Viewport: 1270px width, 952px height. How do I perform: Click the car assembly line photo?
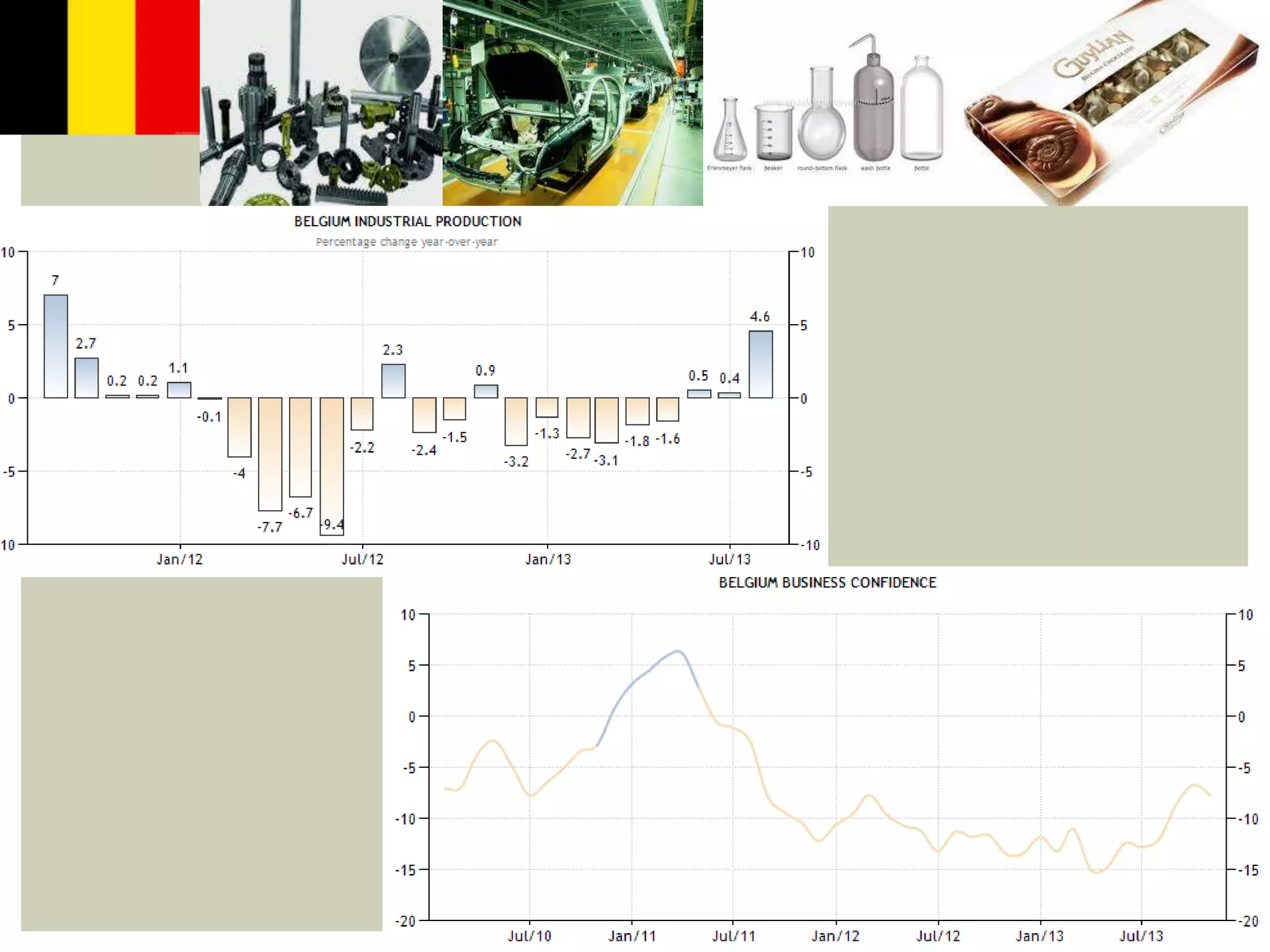click(x=572, y=102)
